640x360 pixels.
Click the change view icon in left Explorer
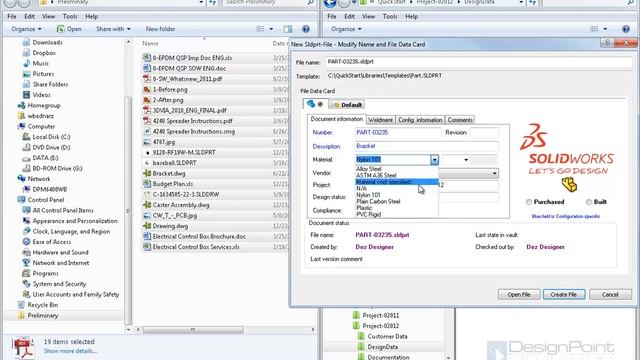tap(260, 29)
